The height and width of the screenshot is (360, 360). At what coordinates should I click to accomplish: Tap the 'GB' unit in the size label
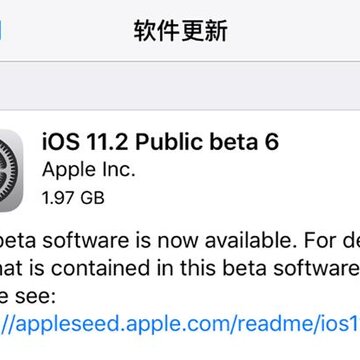[x=92, y=198]
